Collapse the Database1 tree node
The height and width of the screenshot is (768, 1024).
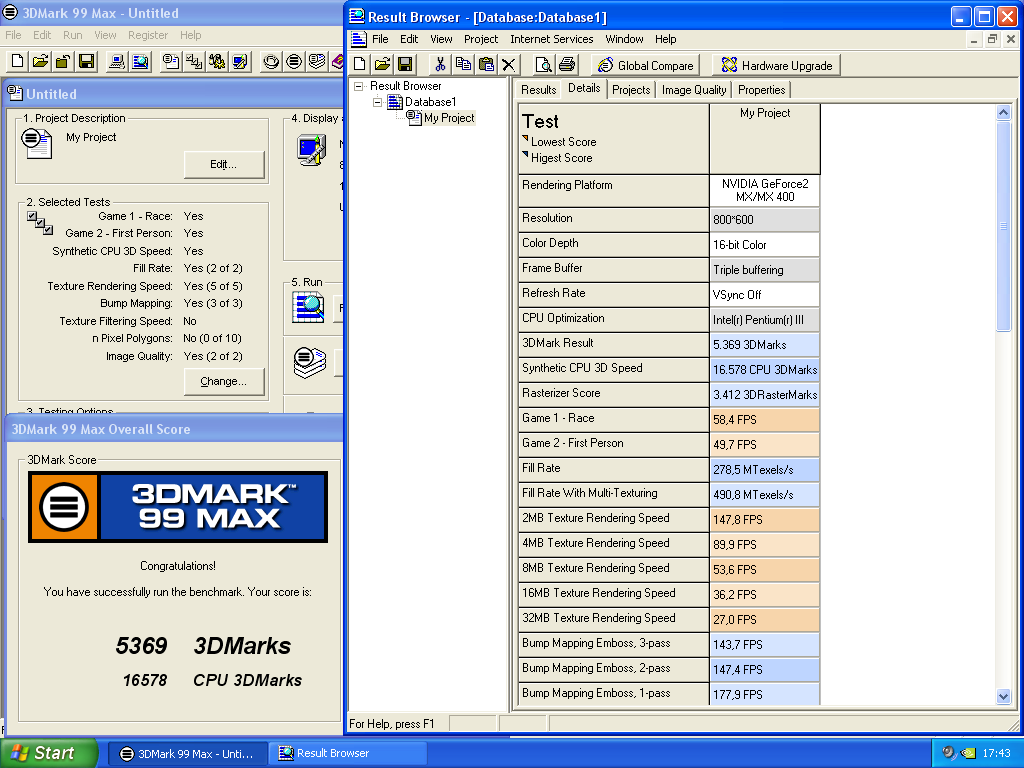pos(377,102)
